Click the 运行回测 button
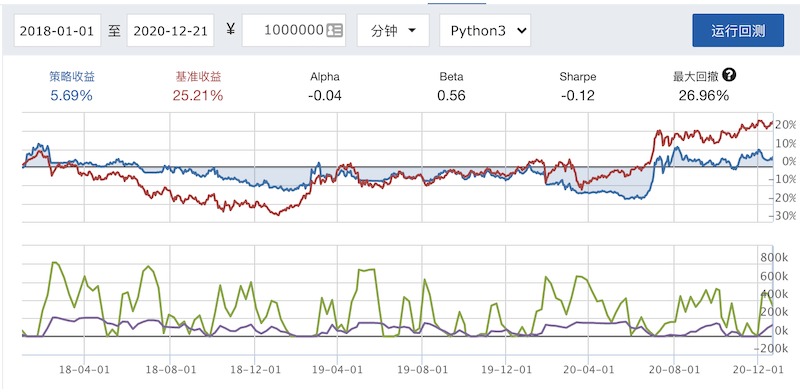Screen dimensions: 800x389 pos(738,31)
